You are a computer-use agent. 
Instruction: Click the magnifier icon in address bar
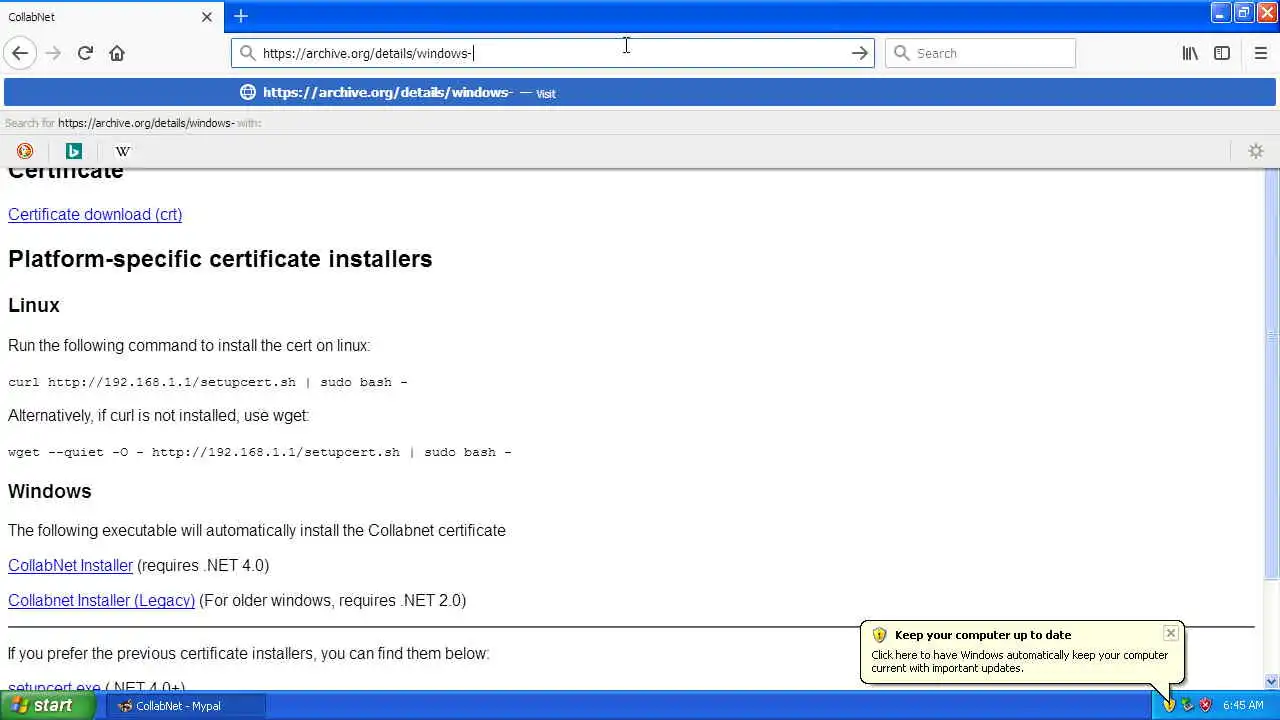tap(247, 53)
